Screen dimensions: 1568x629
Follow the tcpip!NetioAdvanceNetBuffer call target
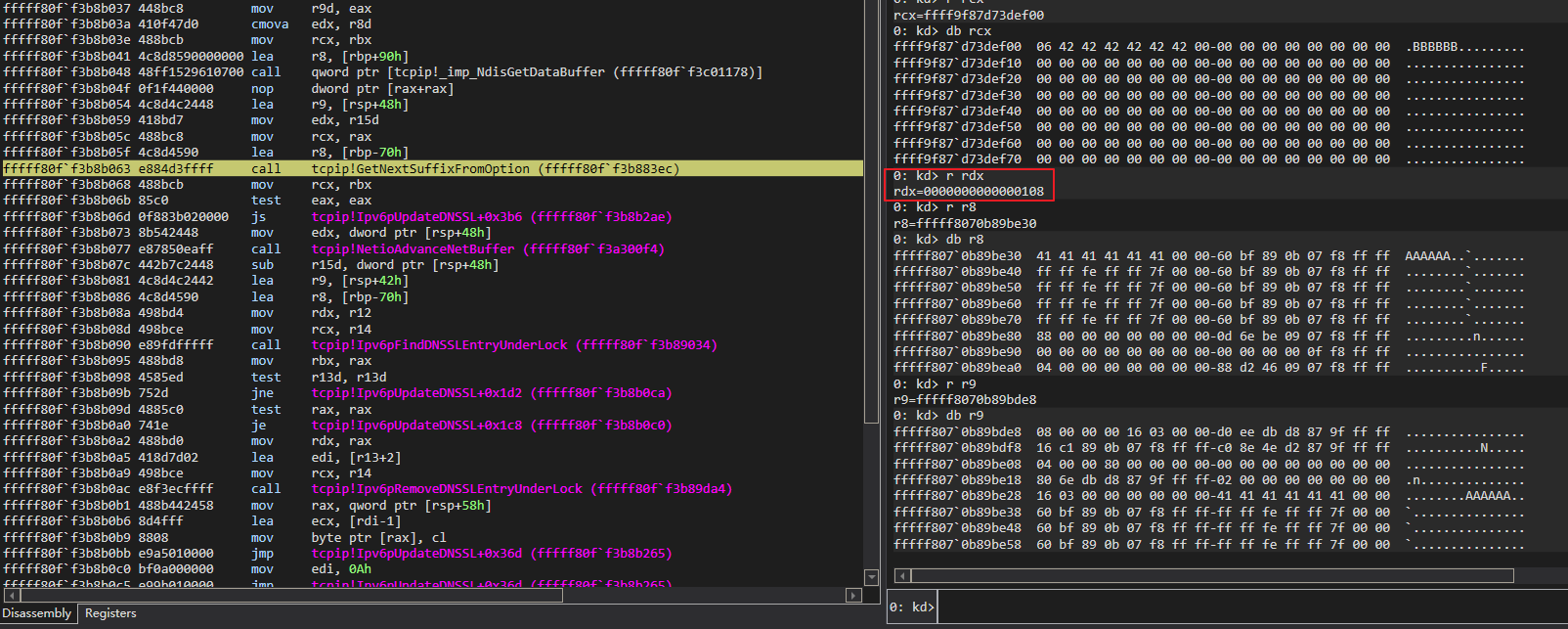(x=488, y=248)
